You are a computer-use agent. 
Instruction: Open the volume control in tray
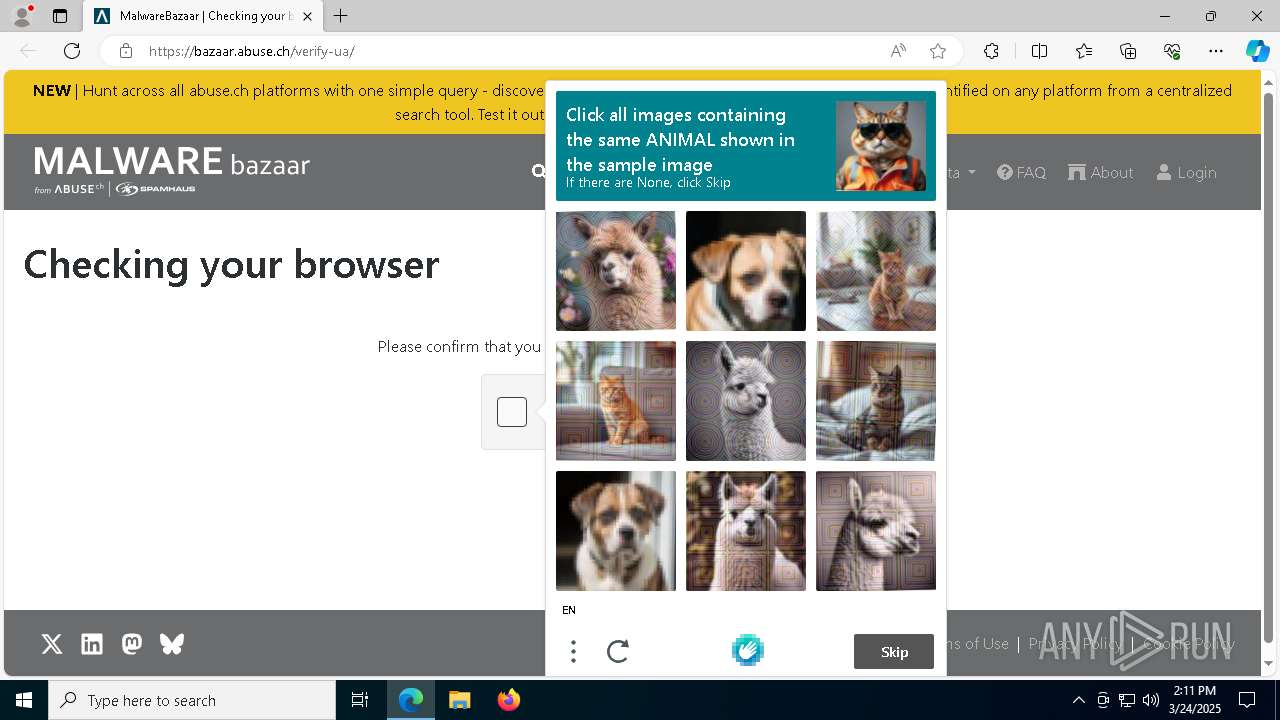(x=1151, y=700)
